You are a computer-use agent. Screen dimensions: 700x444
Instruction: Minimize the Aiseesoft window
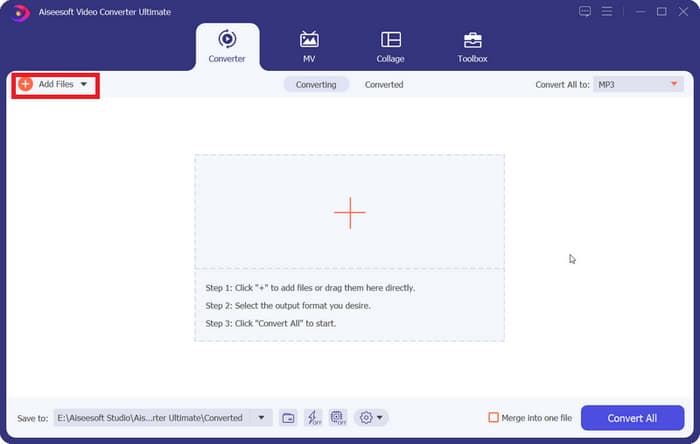click(640, 12)
